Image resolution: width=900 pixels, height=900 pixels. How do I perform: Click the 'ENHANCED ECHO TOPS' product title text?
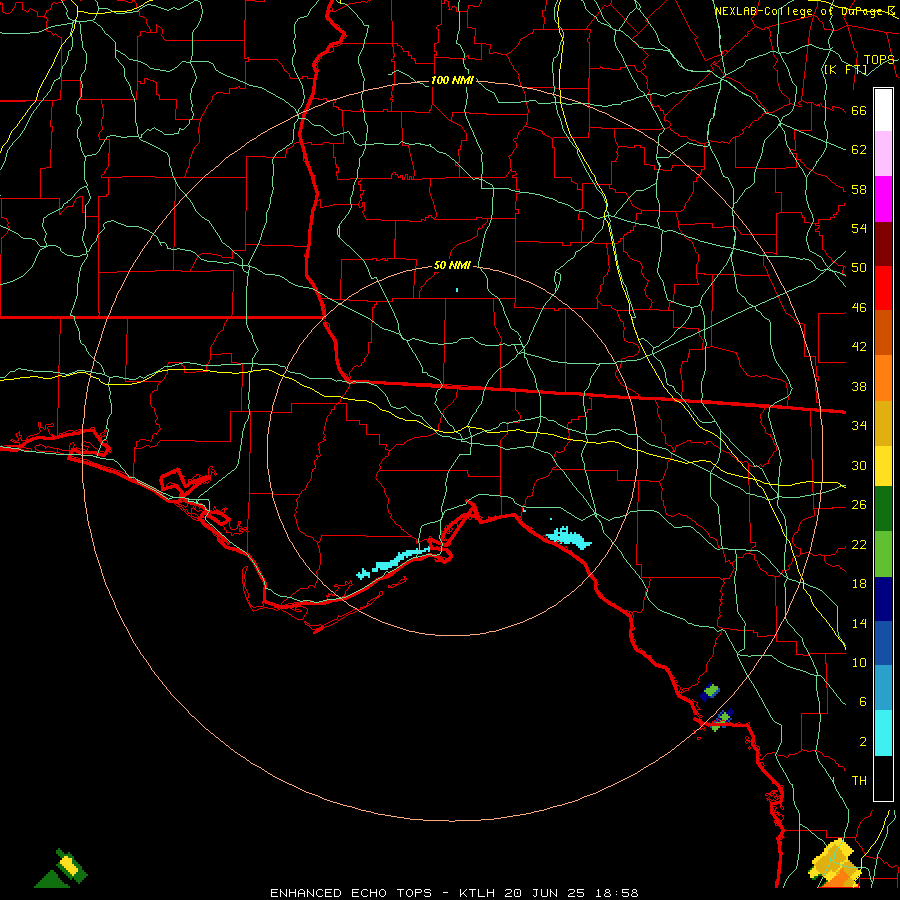coord(351,893)
